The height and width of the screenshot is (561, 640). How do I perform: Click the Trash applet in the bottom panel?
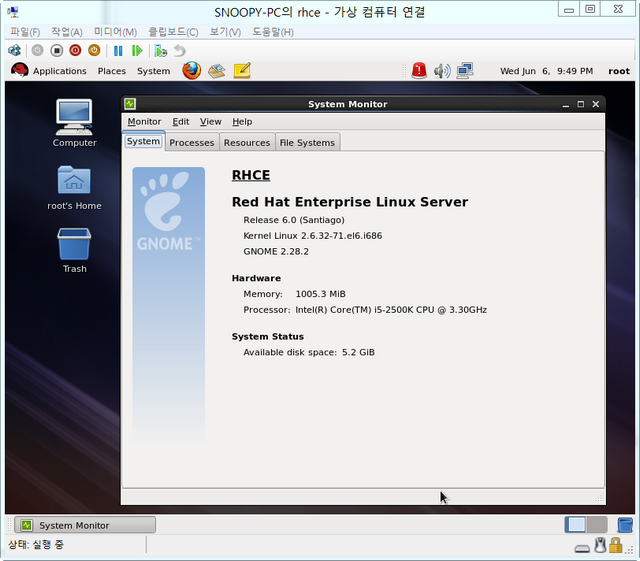pyautogui.click(x=624, y=525)
